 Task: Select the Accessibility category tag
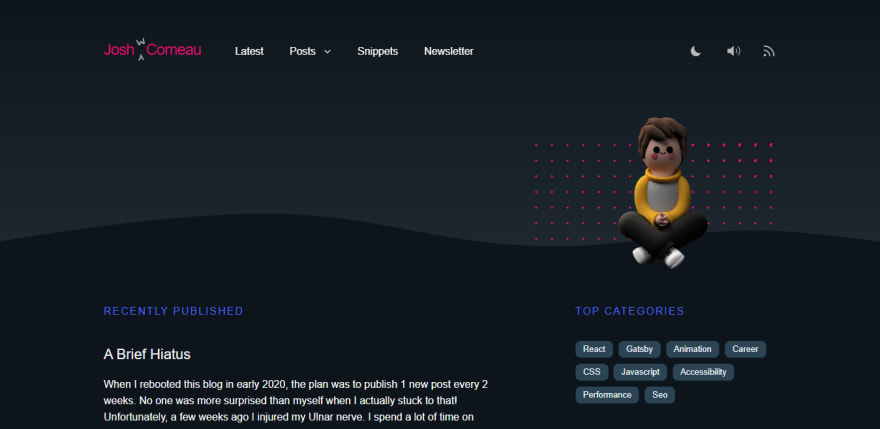point(703,372)
